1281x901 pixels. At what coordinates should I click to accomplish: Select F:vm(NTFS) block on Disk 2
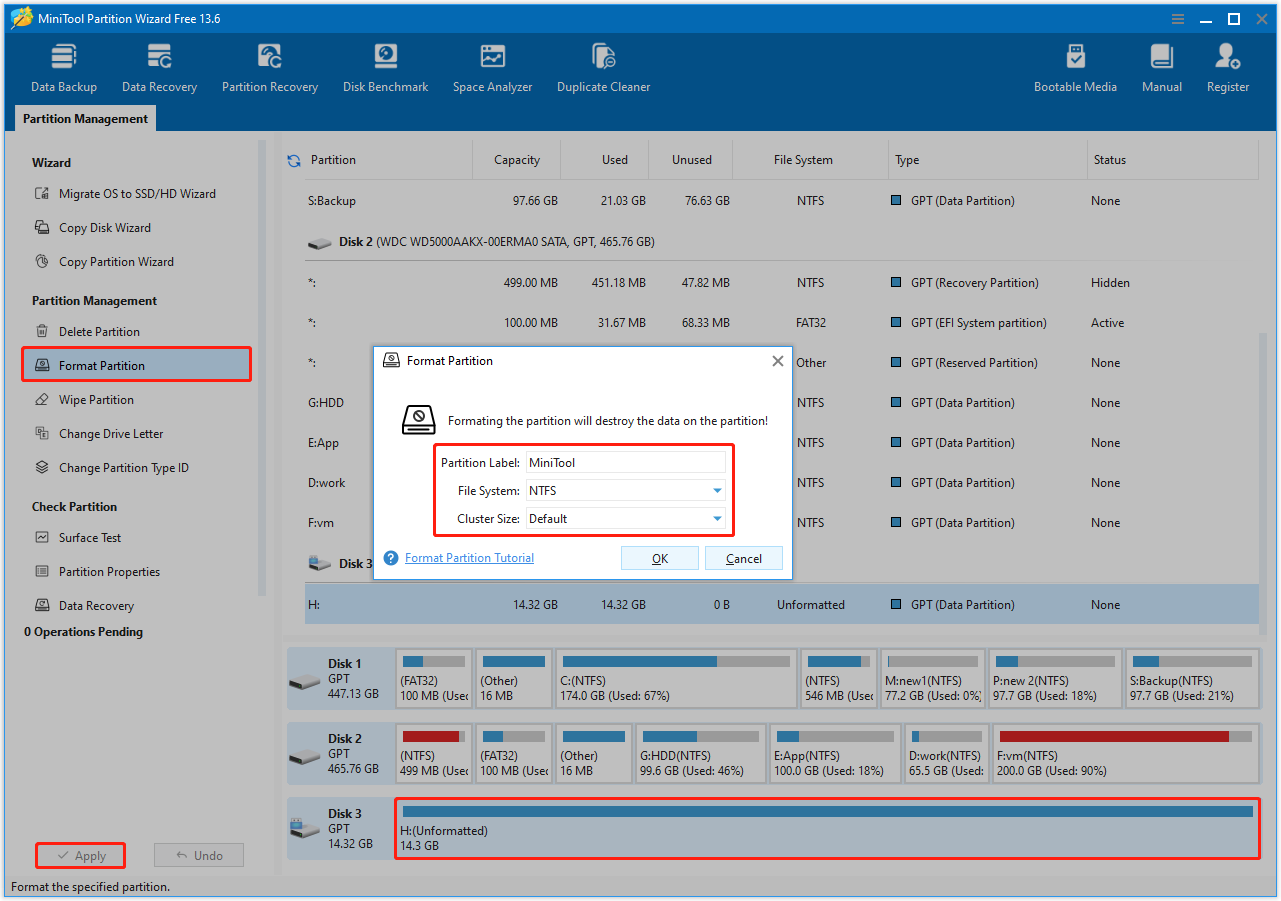tap(1124, 754)
